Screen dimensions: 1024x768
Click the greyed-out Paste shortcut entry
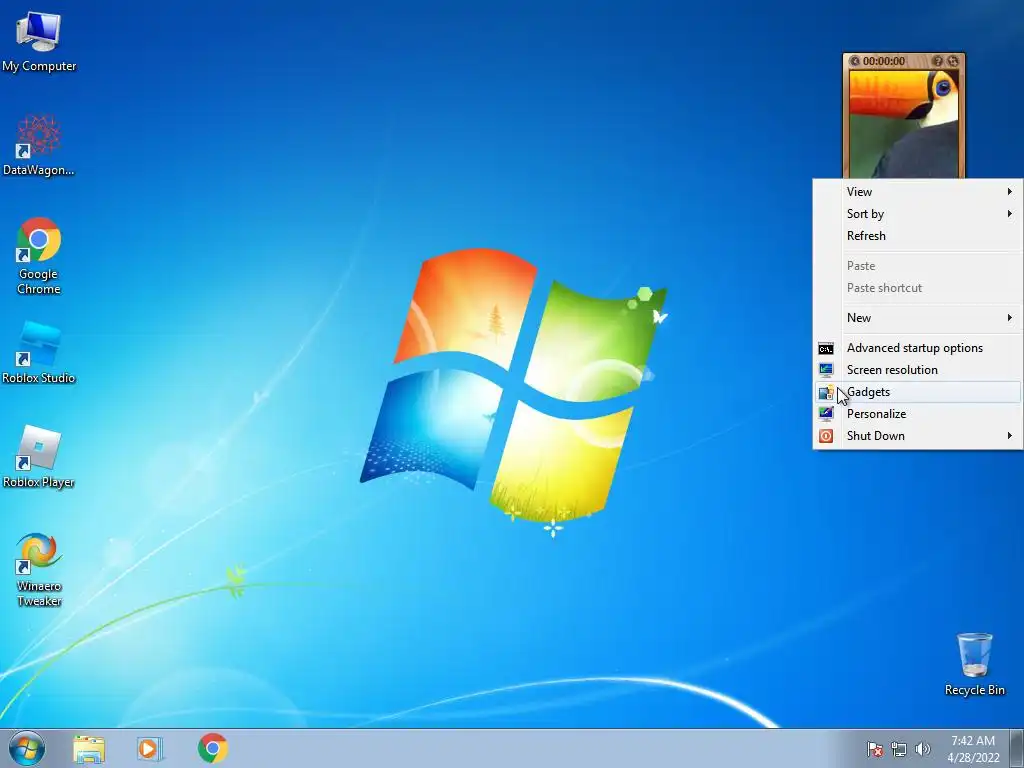[x=918, y=288]
